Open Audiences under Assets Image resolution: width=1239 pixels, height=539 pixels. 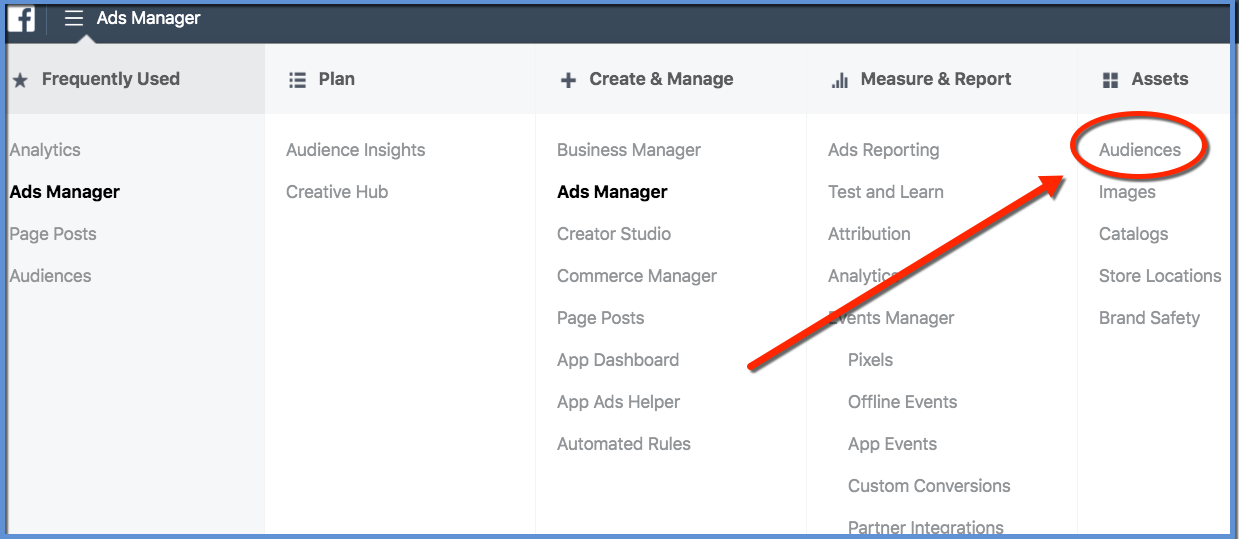1140,150
